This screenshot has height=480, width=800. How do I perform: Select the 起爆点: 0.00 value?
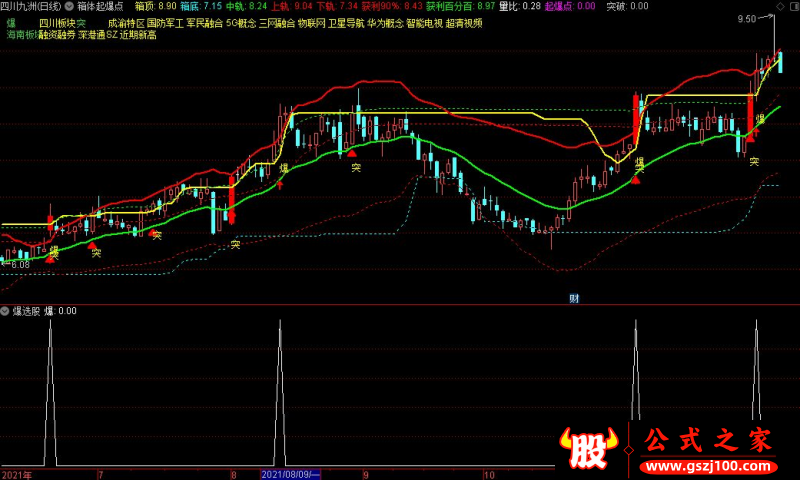coord(570,7)
